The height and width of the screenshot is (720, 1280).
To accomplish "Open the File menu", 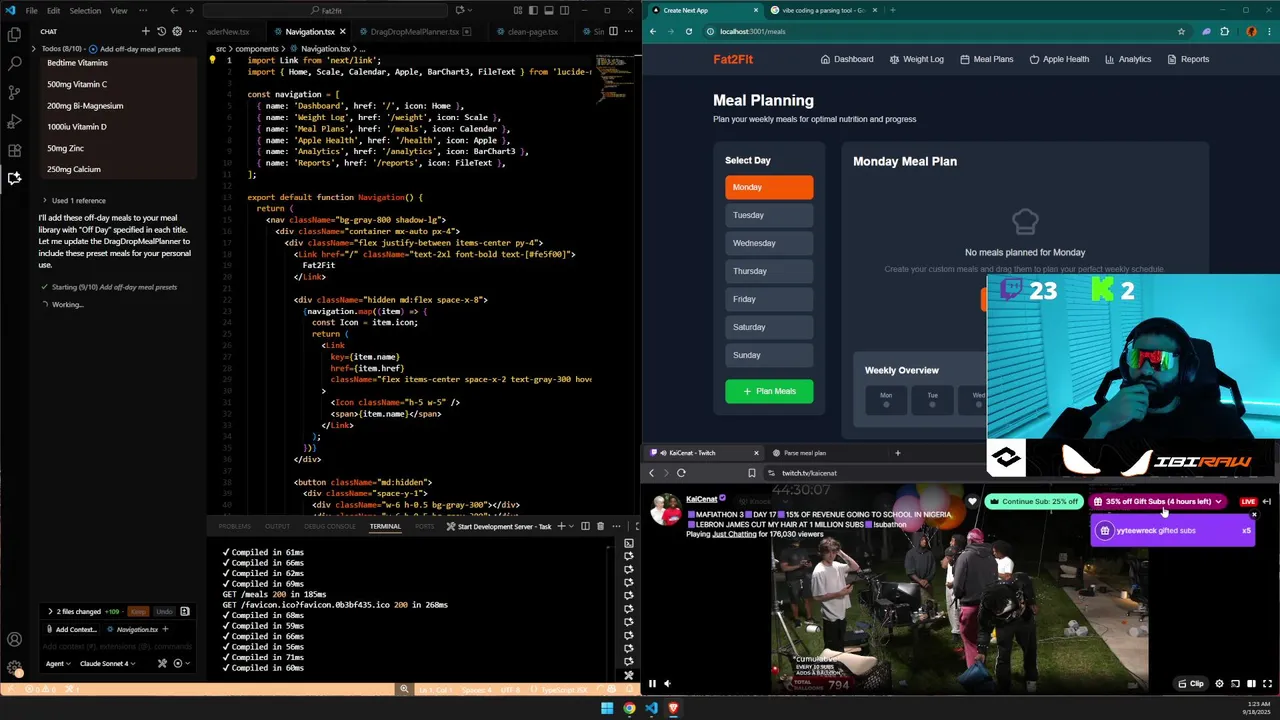I will pos(32,10).
